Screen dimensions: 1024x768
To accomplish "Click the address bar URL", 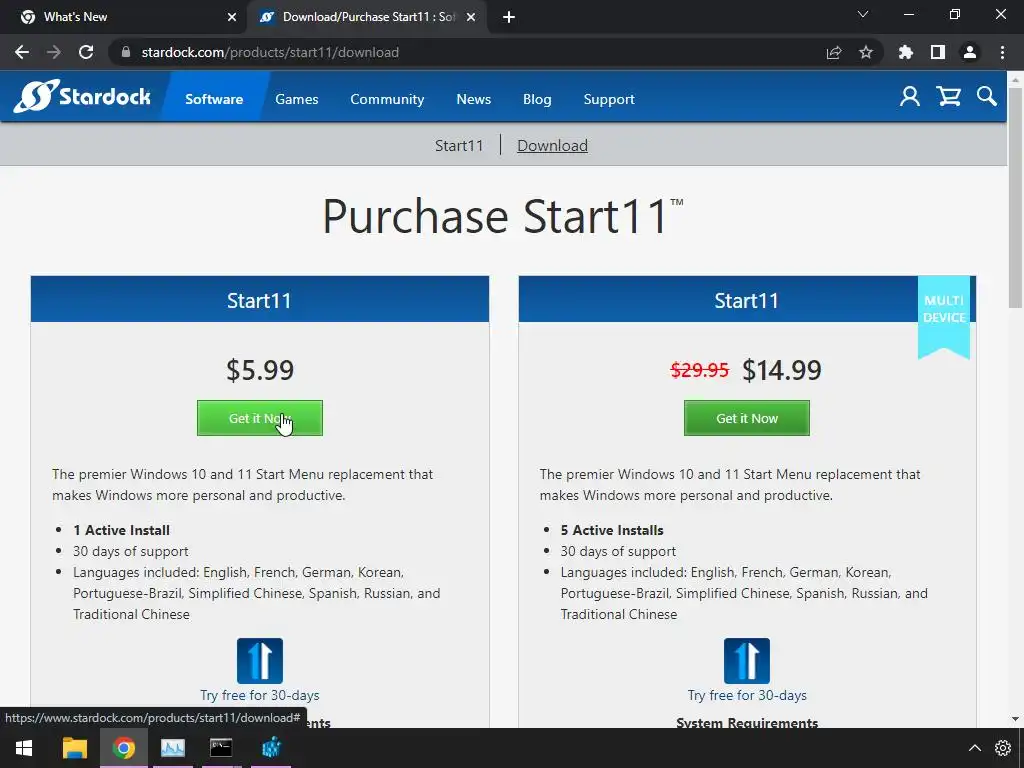I will pos(270,52).
